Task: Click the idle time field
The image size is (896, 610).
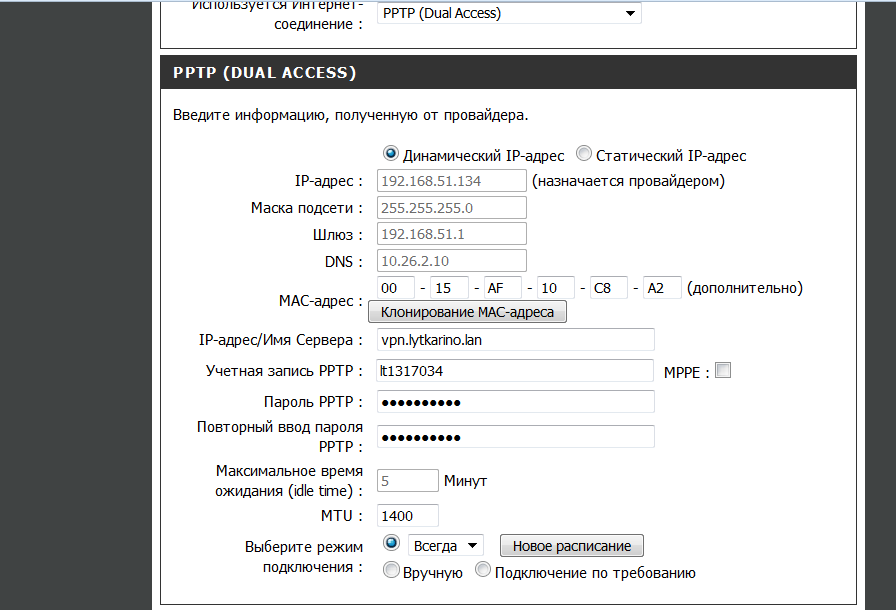Action: tap(407, 481)
